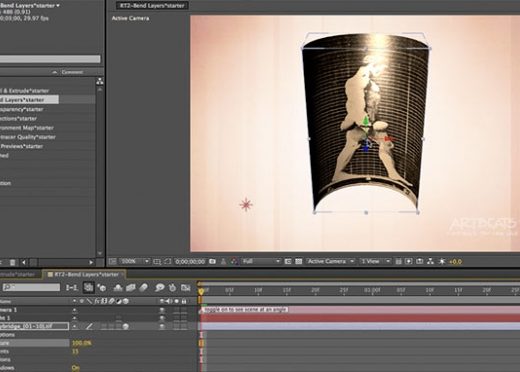Click the audio column header icon
520x372 pixels.
pyautogui.click(x=169, y=301)
